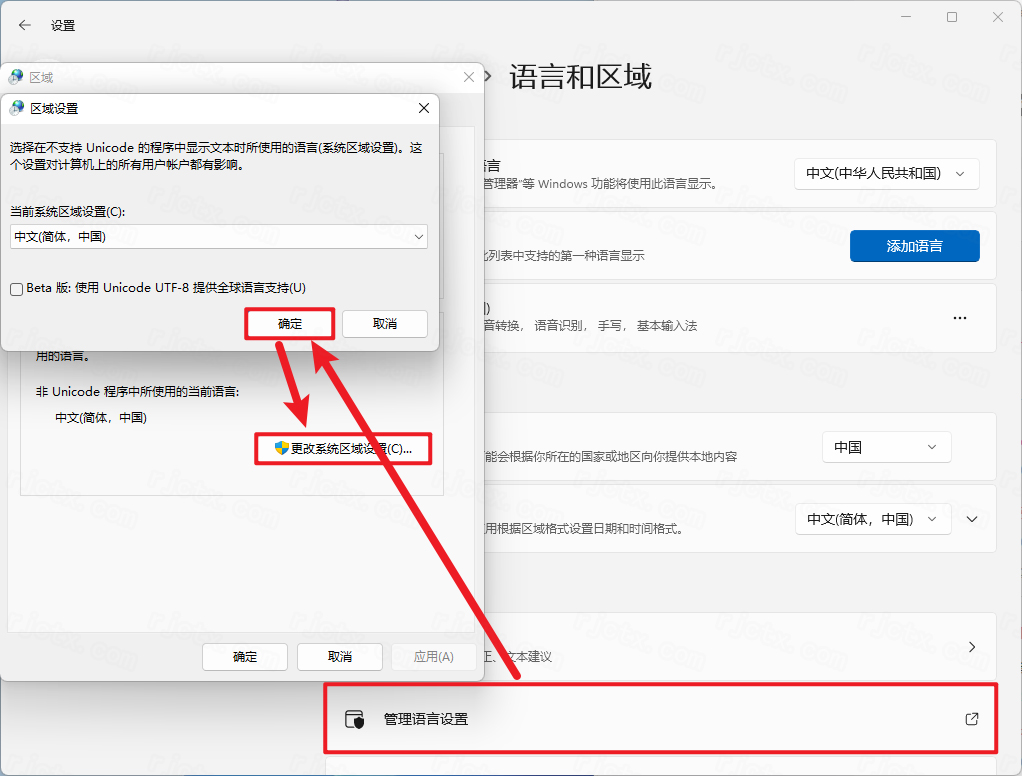Open the 当前系统区域设置 combo box
The image size is (1022, 776).
pyautogui.click(x=219, y=237)
